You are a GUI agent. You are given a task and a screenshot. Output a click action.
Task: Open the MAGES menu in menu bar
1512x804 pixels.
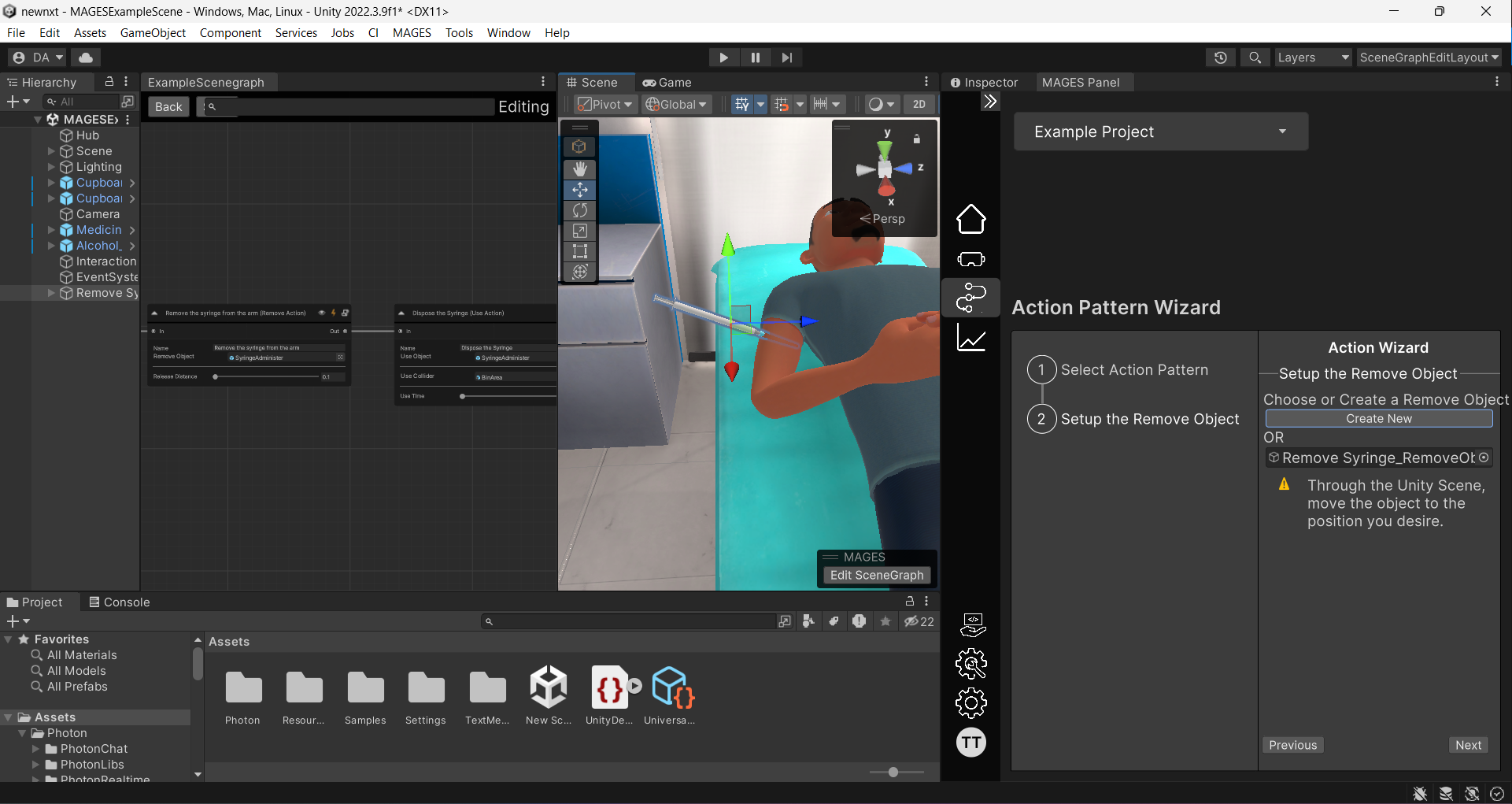point(412,33)
